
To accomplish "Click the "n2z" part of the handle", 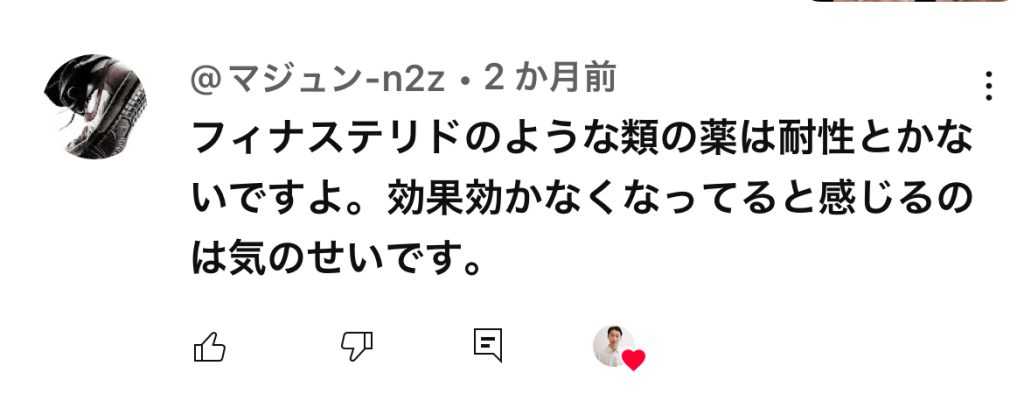I will coord(418,80).
